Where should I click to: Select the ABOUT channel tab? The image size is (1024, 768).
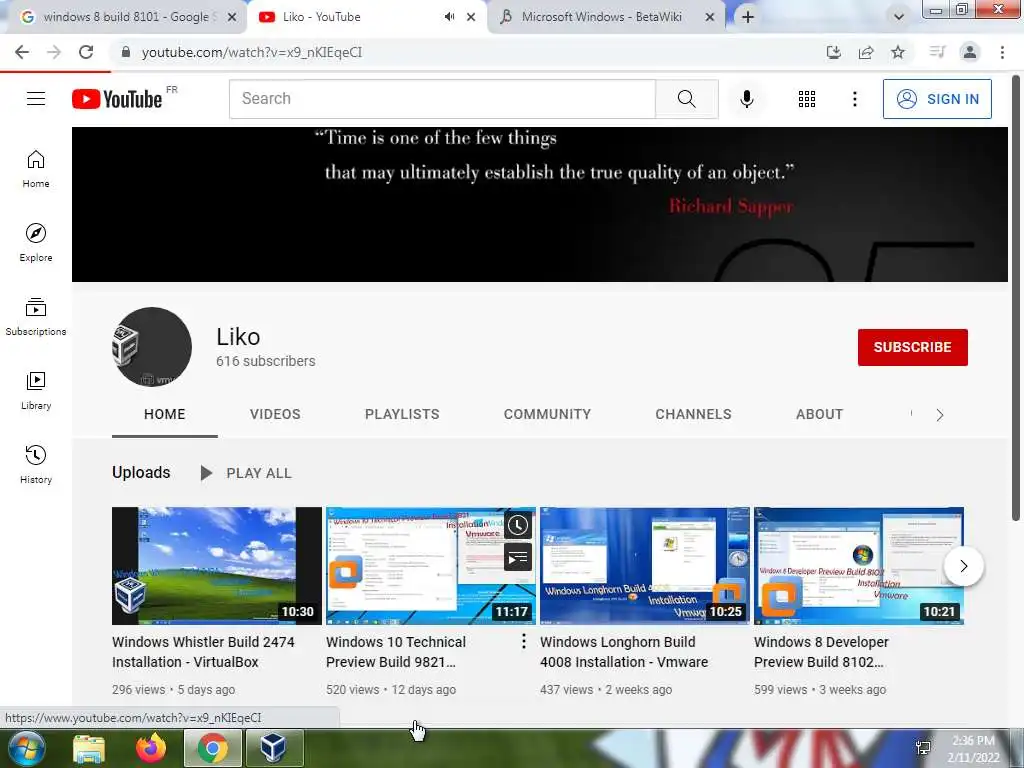point(819,414)
